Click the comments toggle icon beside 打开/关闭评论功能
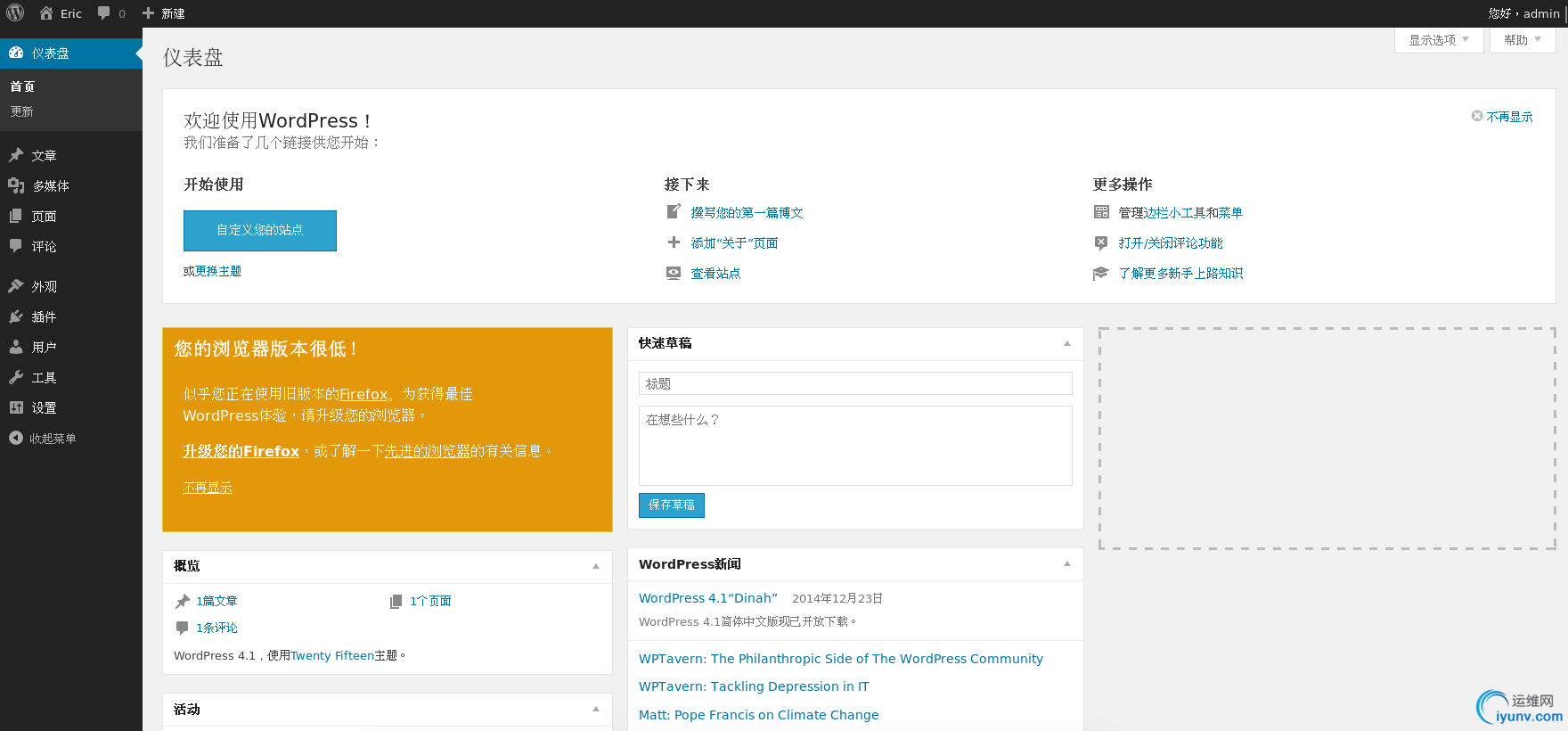This screenshot has width=1568, height=731. pyautogui.click(x=1102, y=242)
